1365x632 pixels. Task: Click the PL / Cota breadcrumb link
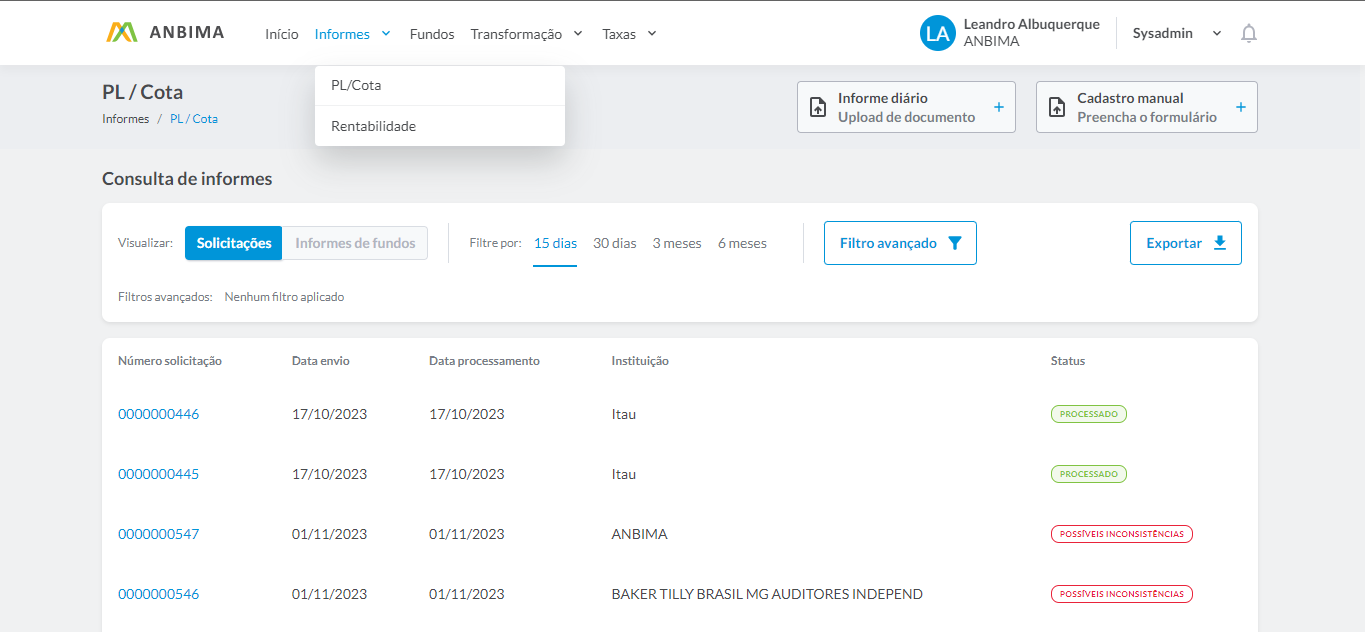tap(194, 119)
